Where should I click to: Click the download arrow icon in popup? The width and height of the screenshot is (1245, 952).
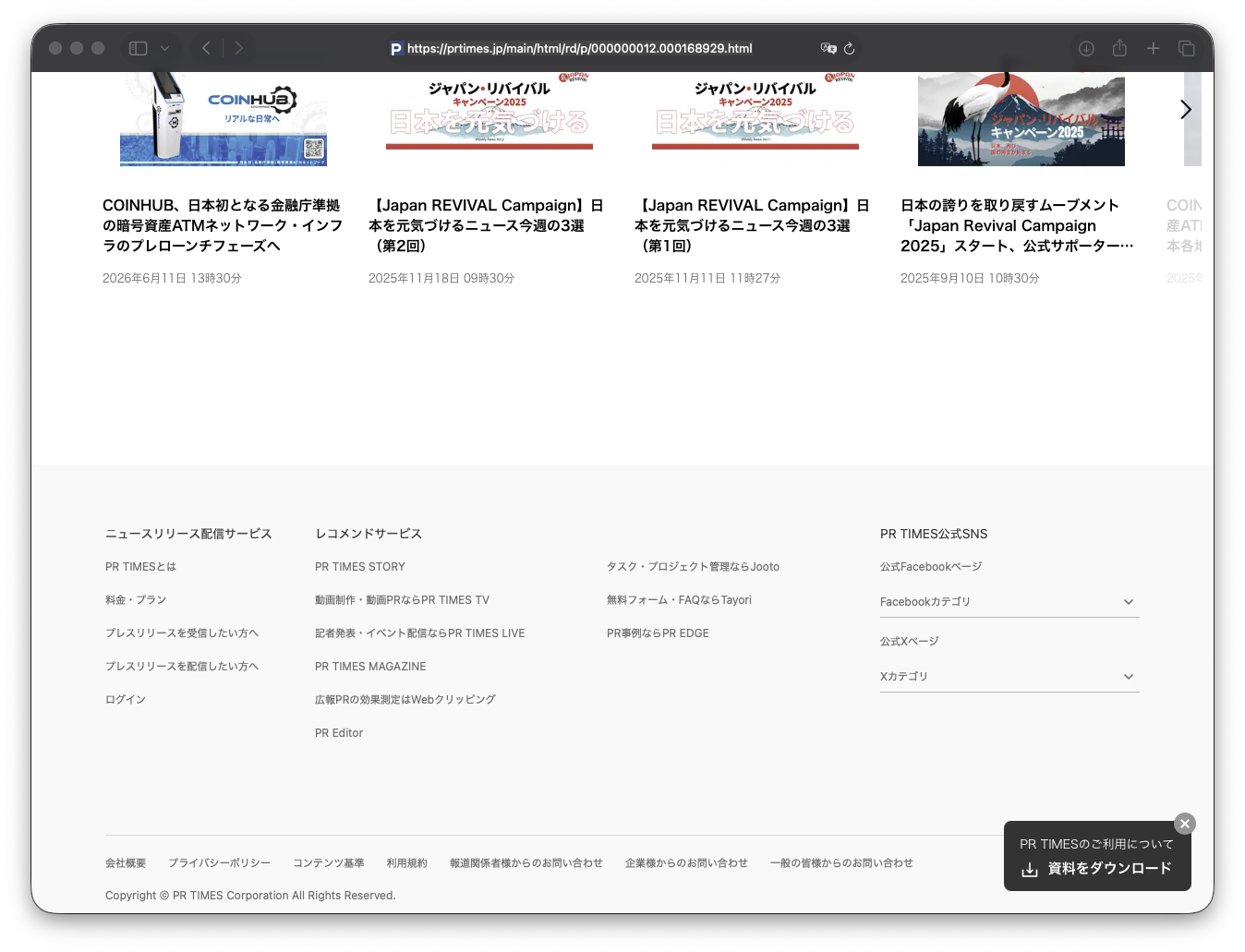[x=1030, y=870]
